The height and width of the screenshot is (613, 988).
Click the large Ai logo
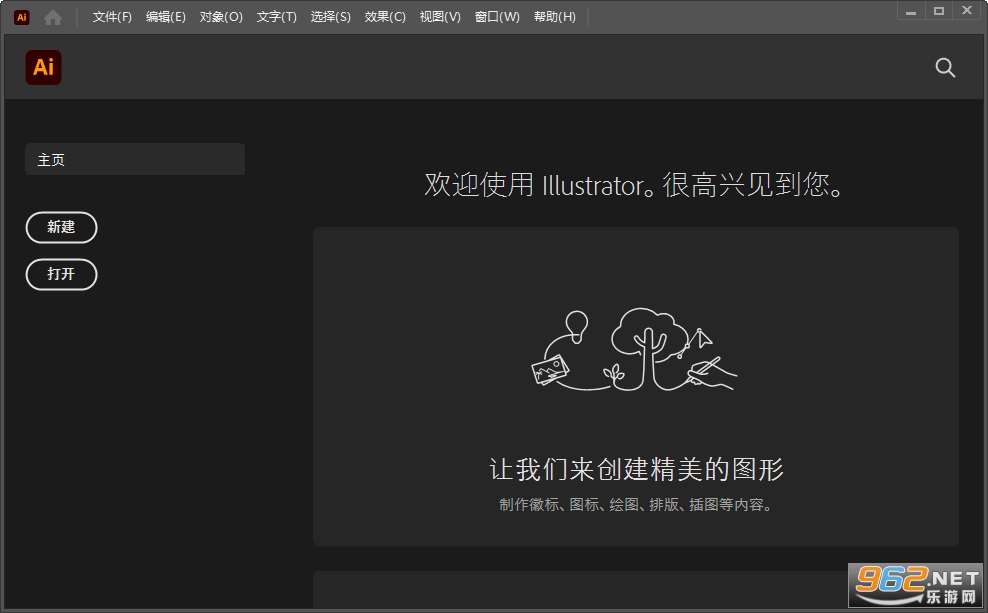(43, 67)
